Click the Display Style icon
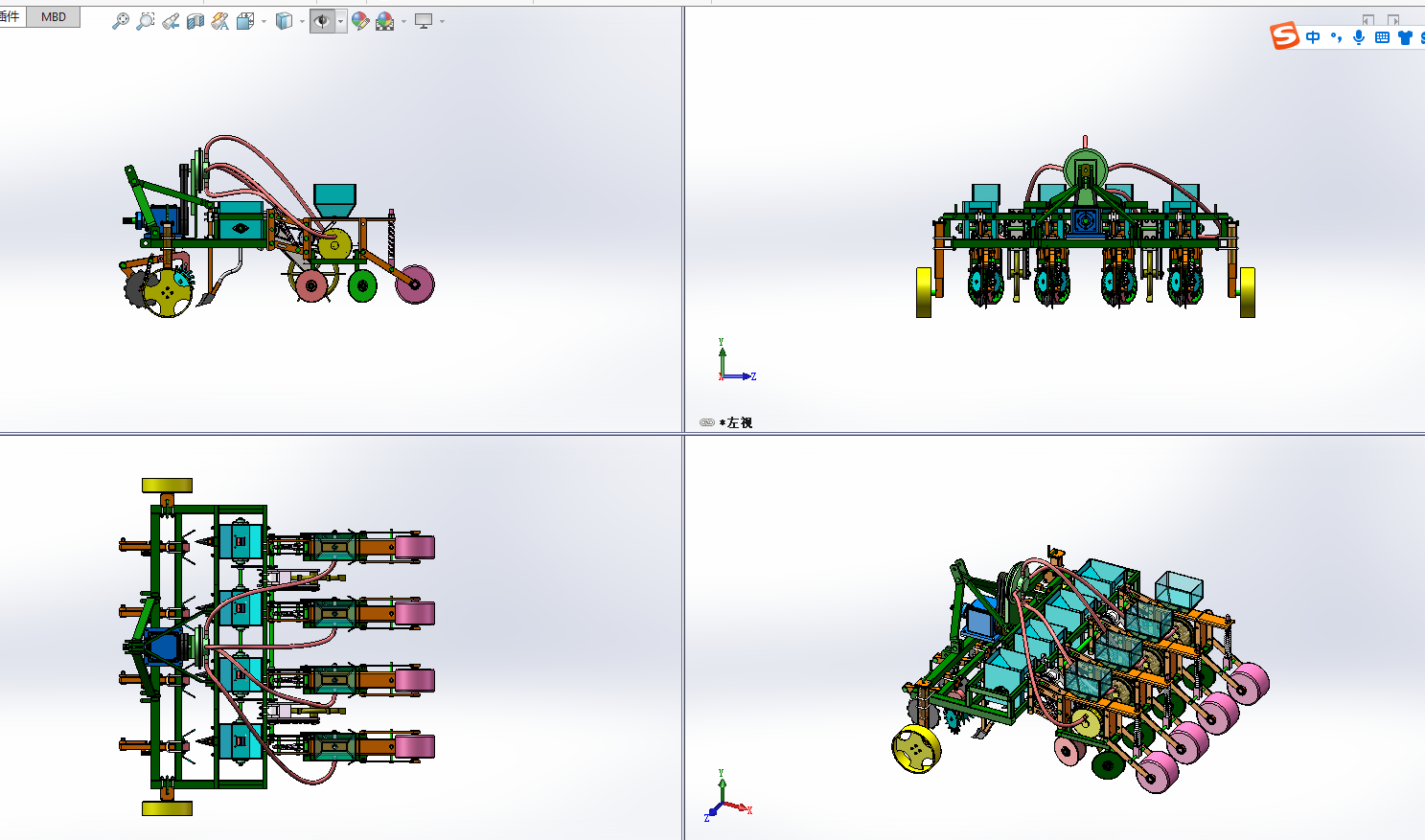Image resolution: width=1425 pixels, height=840 pixels. click(284, 21)
